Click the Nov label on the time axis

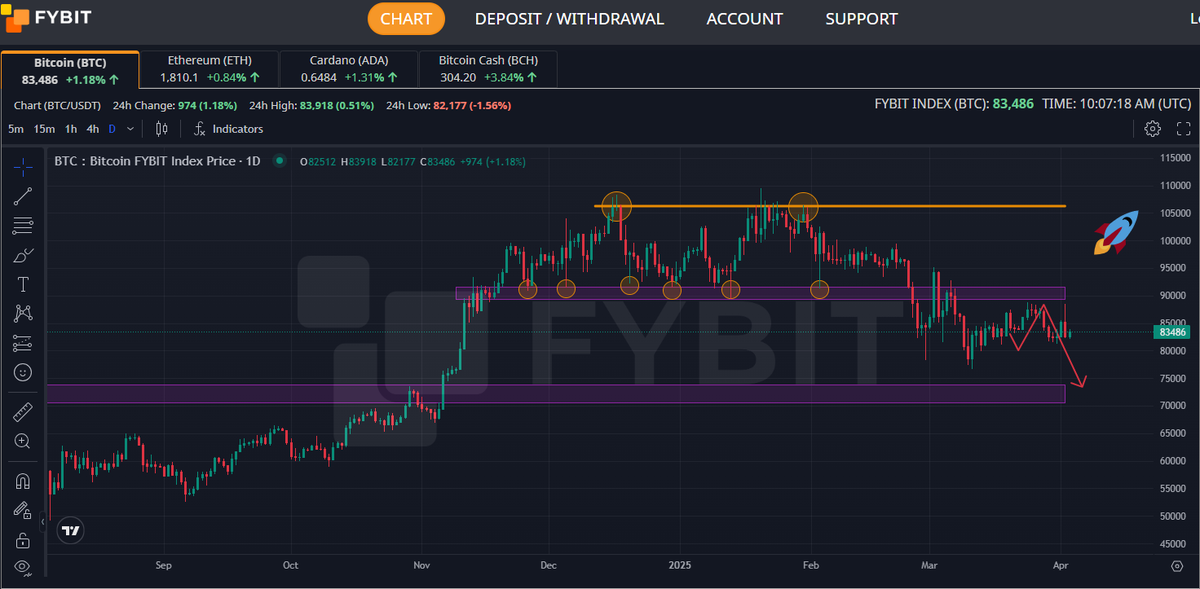click(x=421, y=566)
